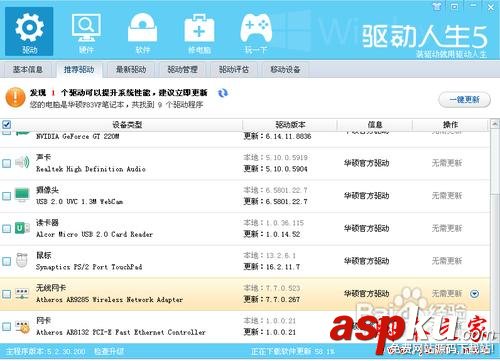Screen dimensions: 500x361
Task: Switch to the 移动设备 tab
Action: coord(285,69)
